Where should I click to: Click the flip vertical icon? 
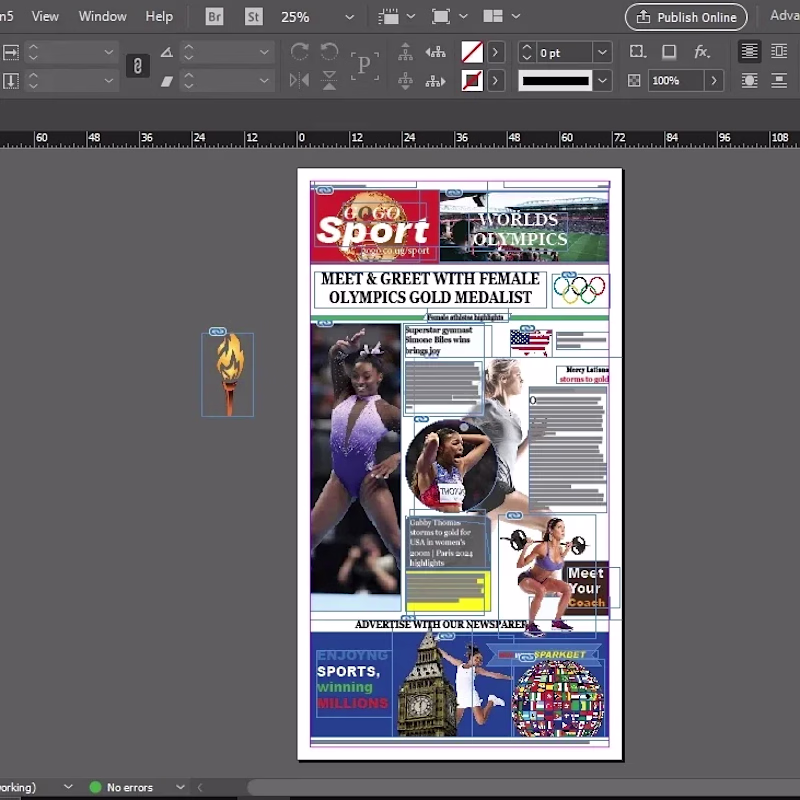(329, 81)
